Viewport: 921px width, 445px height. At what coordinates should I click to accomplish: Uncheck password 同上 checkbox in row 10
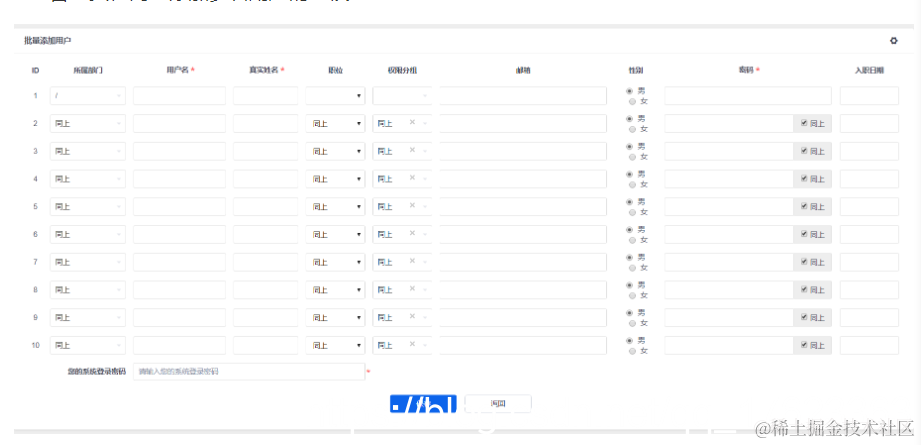tap(804, 345)
